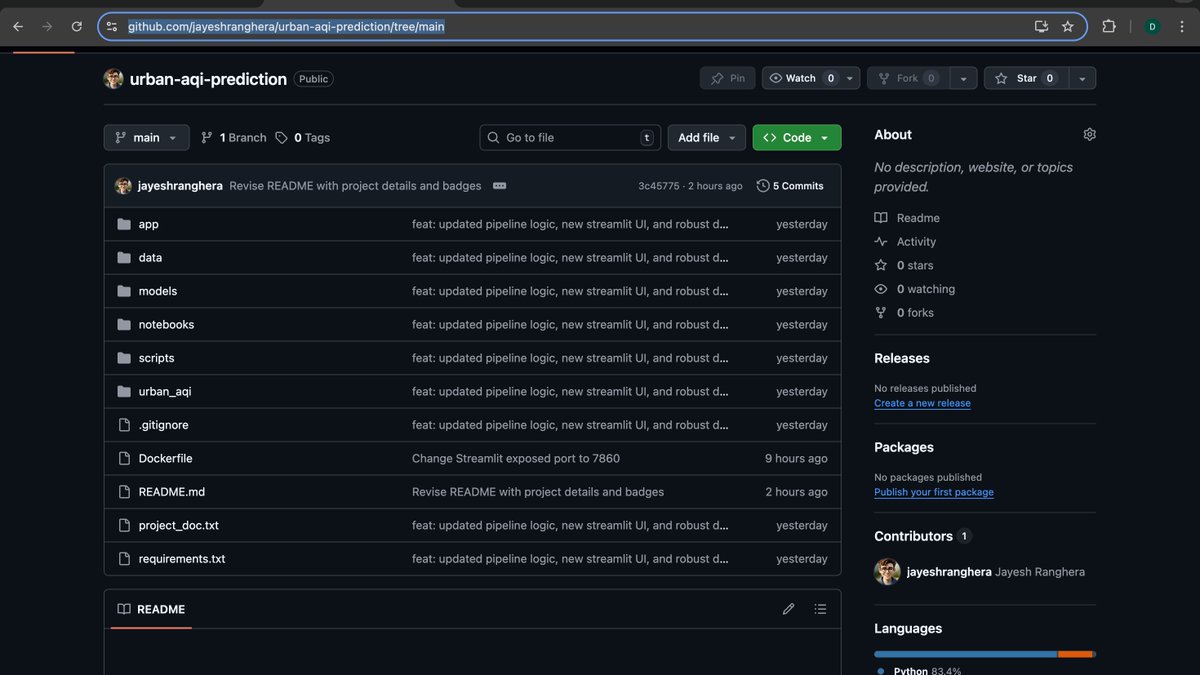1200x675 pixels.
Task: Open project_doc.txt file
Action: [x=179, y=526]
